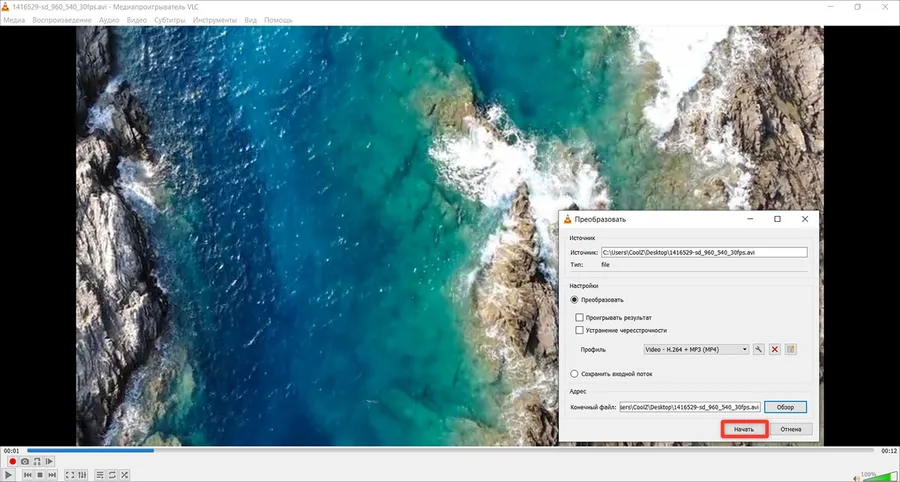Click the Конечный файл input field

click(x=690, y=407)
